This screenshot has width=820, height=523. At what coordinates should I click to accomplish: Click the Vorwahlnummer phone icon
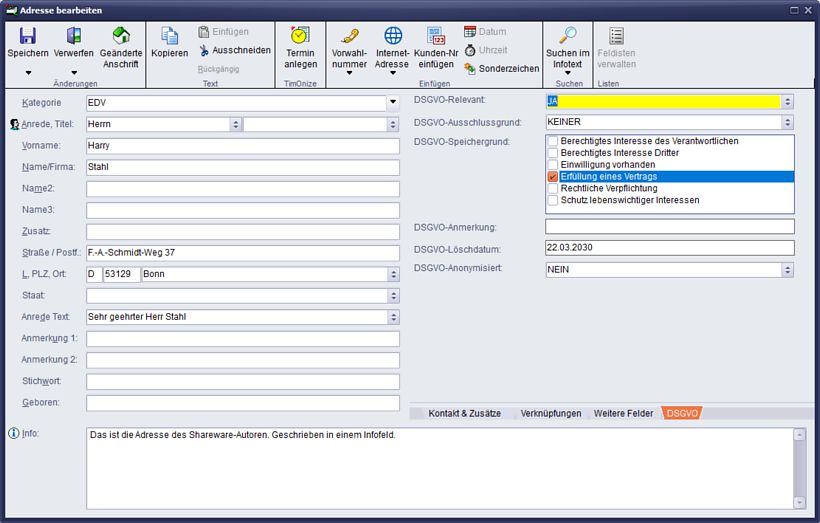pyautogui.click(x=349, y=37)
